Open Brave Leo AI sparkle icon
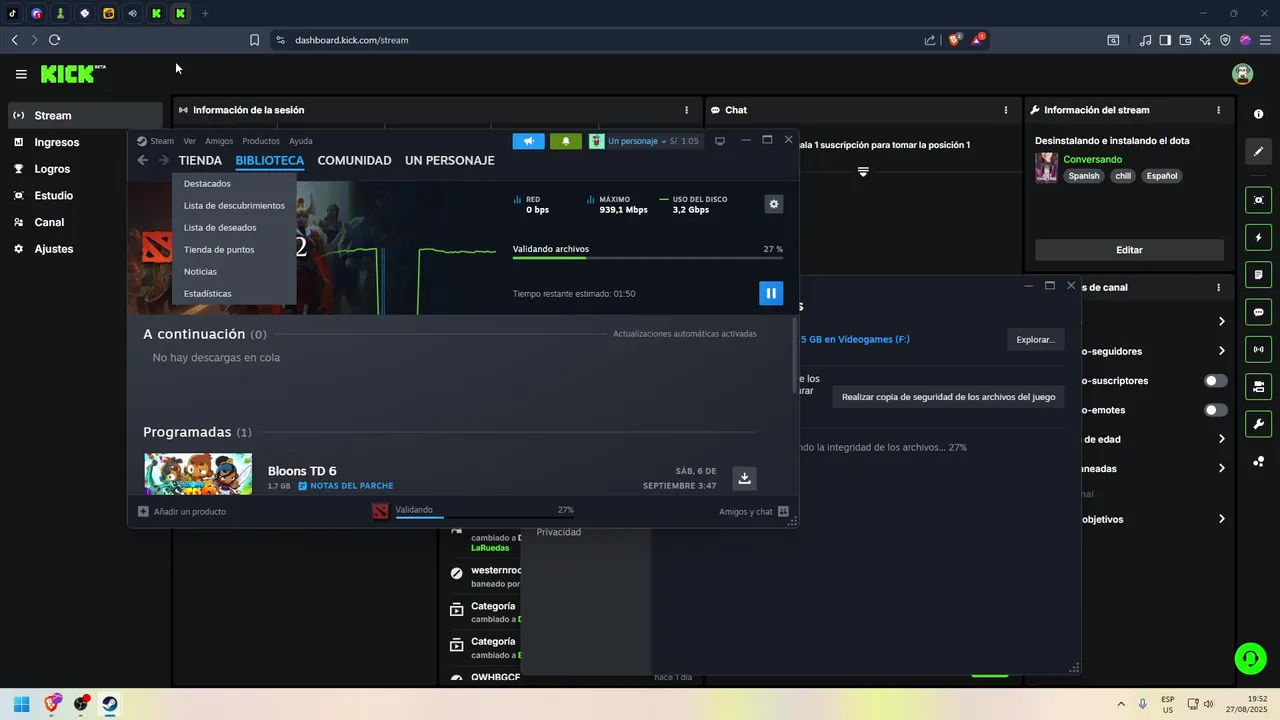Screen dimensions: 1280x720 [1205, 40]
